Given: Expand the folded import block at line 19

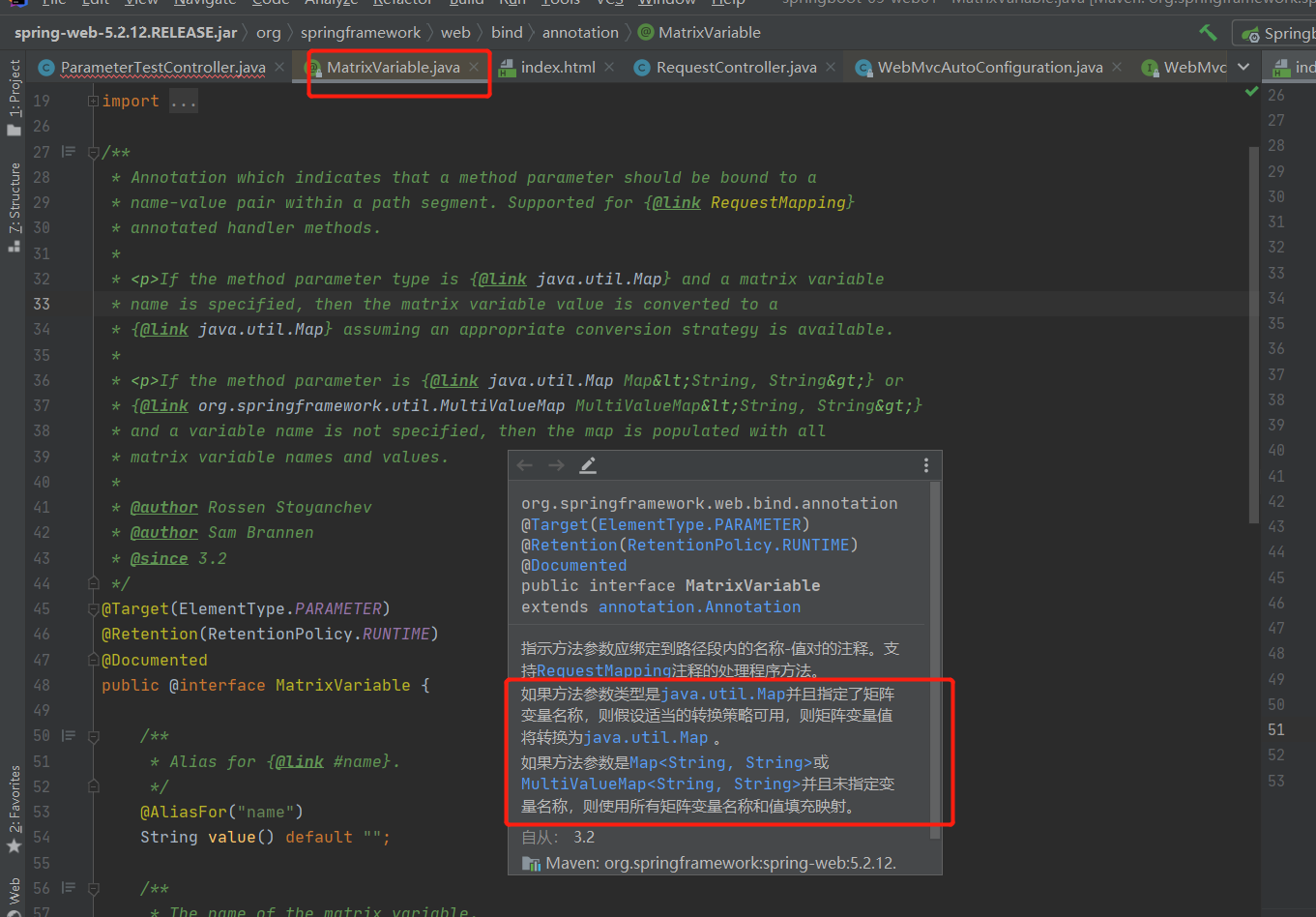Looking at the screenshot, I should click(x=93, y=101).
